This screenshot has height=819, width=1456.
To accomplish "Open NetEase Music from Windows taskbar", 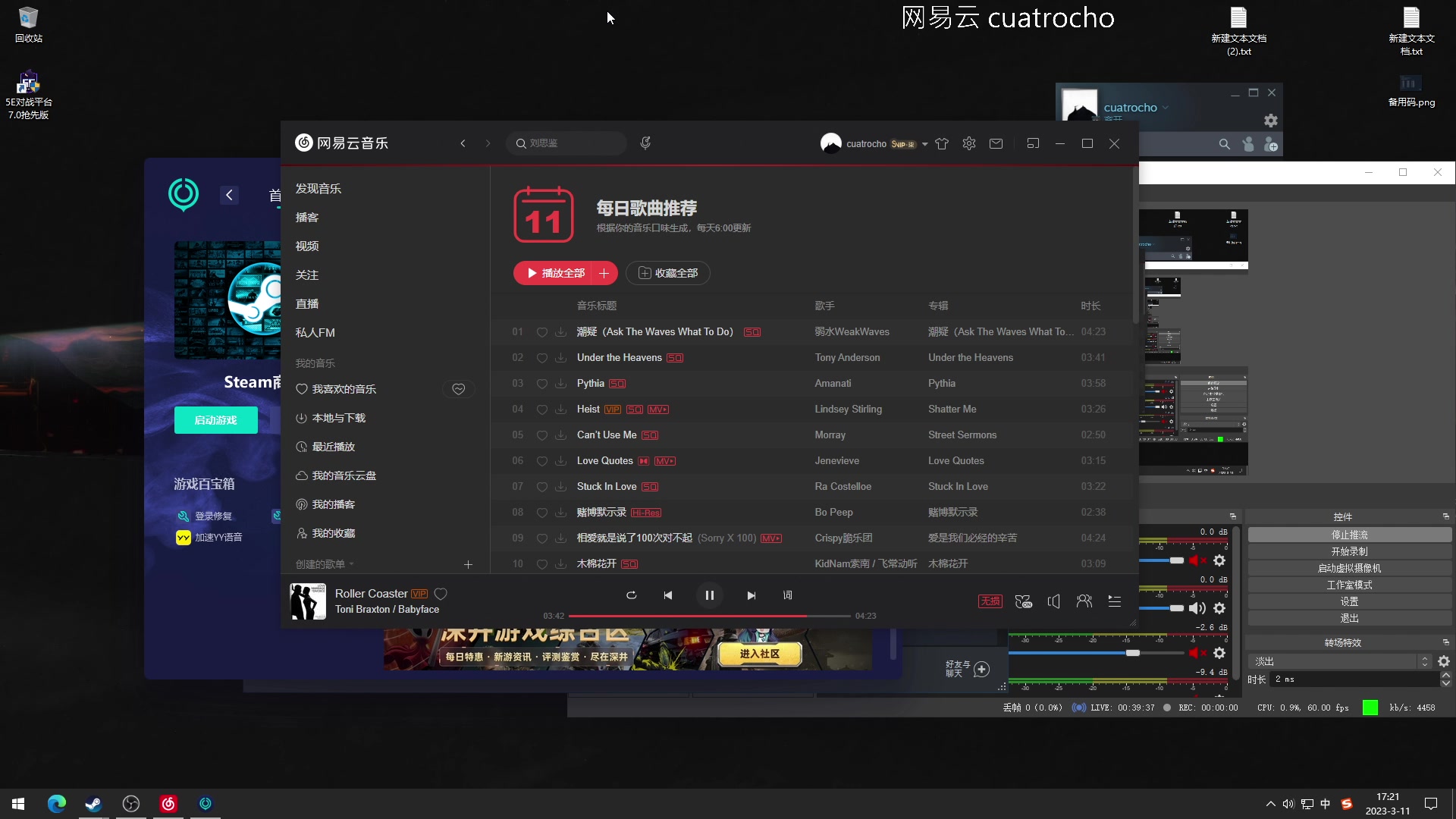I will coord(168,804).
